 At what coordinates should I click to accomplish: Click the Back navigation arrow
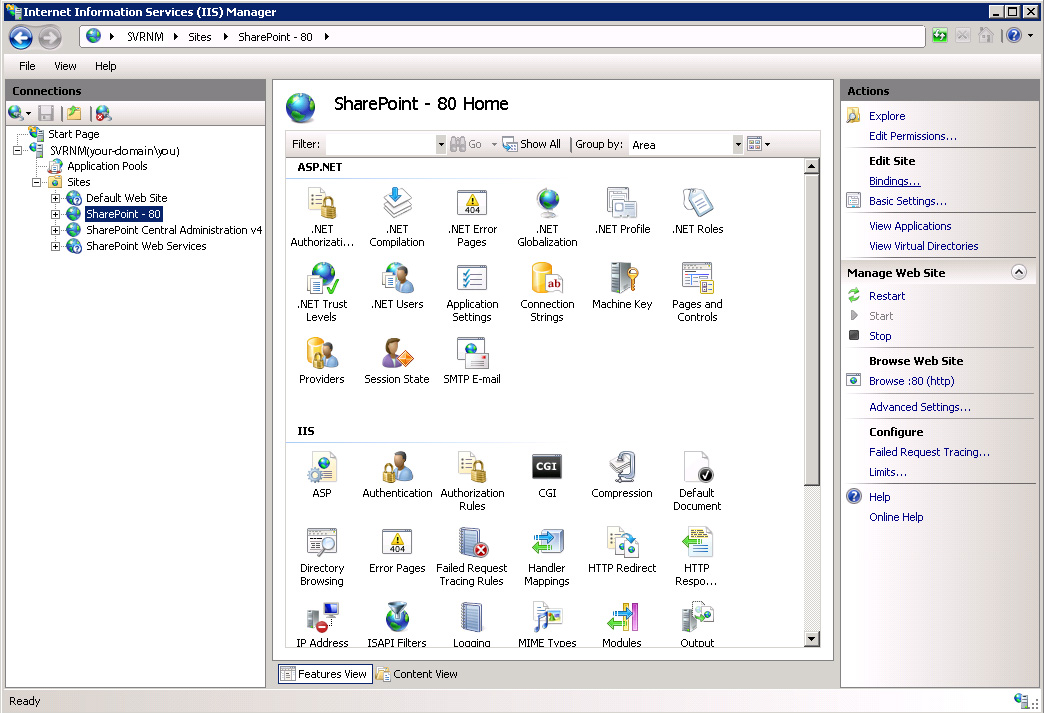[x=21, y=37]
